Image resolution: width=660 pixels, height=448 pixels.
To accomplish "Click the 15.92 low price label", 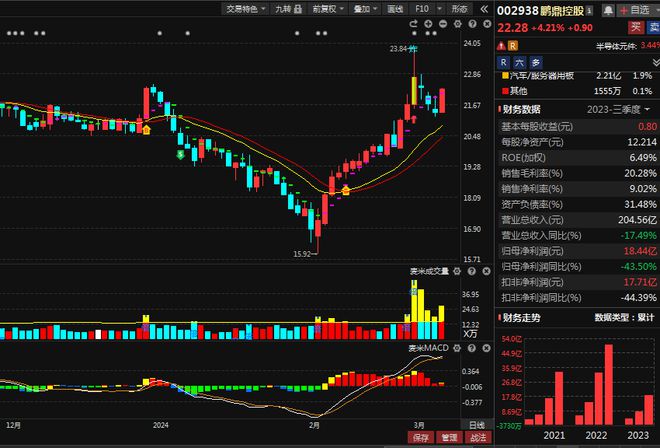I will 302,254.
